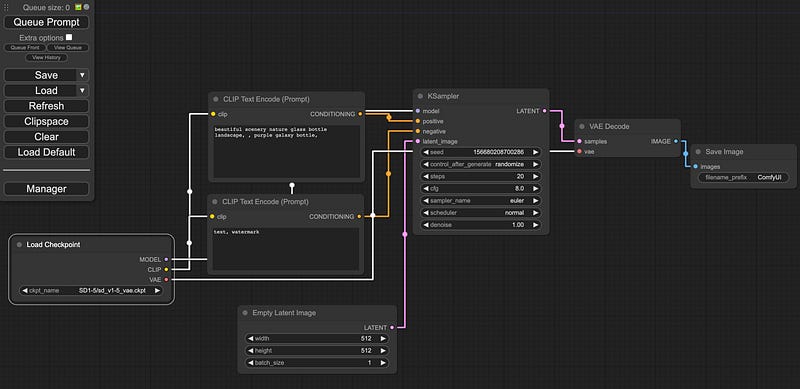
Task: Click the seed value 156680208700286
Action: point(498,152)
